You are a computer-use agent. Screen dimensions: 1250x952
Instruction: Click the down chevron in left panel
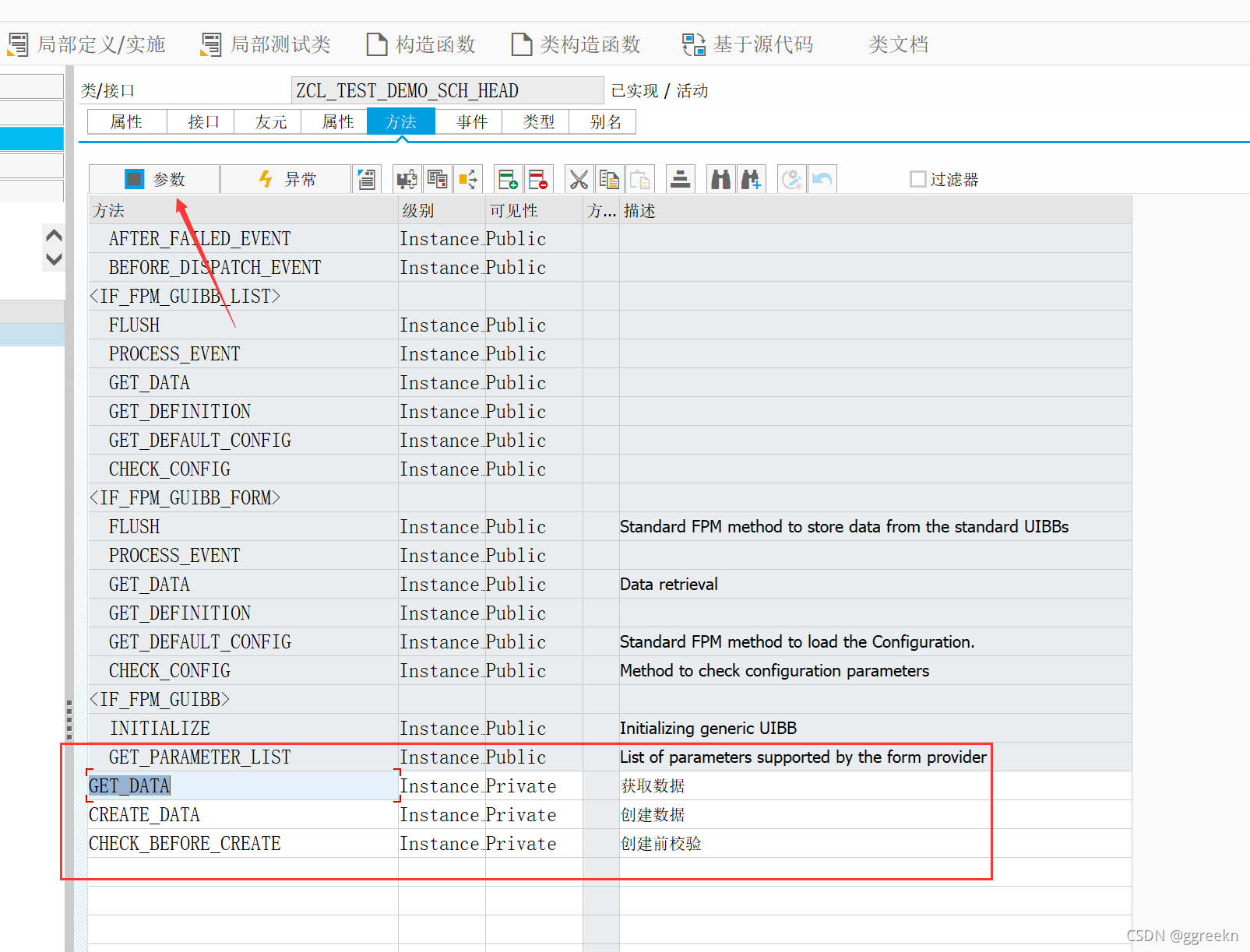54,259
